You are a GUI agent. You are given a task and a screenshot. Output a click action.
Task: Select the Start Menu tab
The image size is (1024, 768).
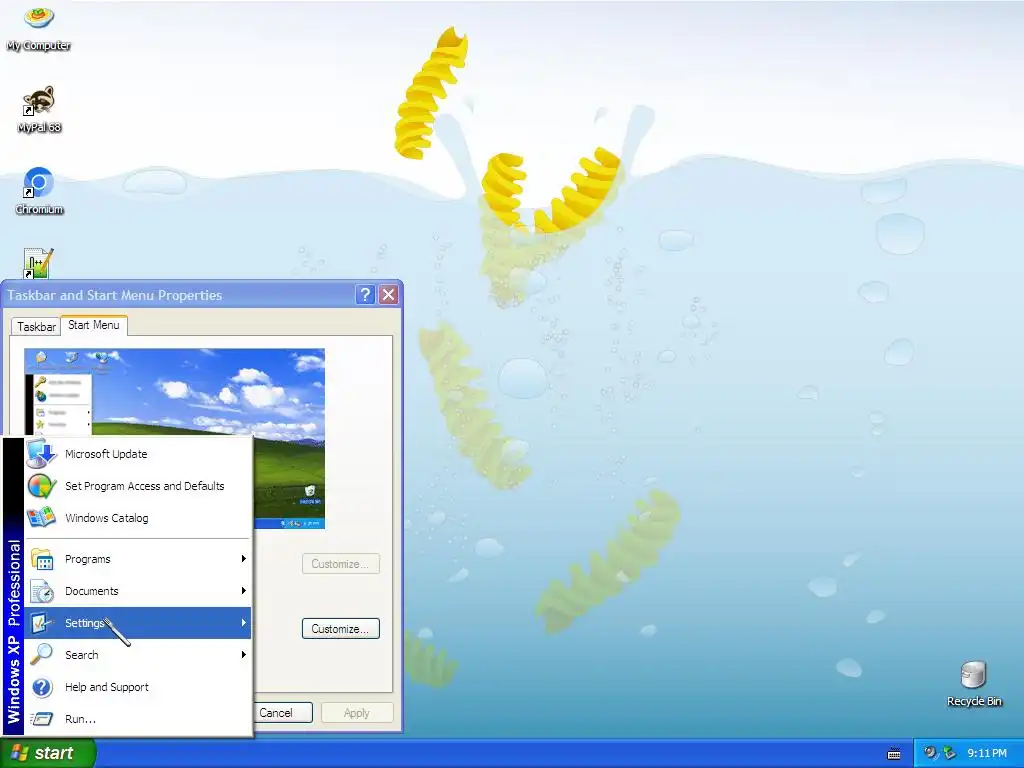[x=93, y=325]
